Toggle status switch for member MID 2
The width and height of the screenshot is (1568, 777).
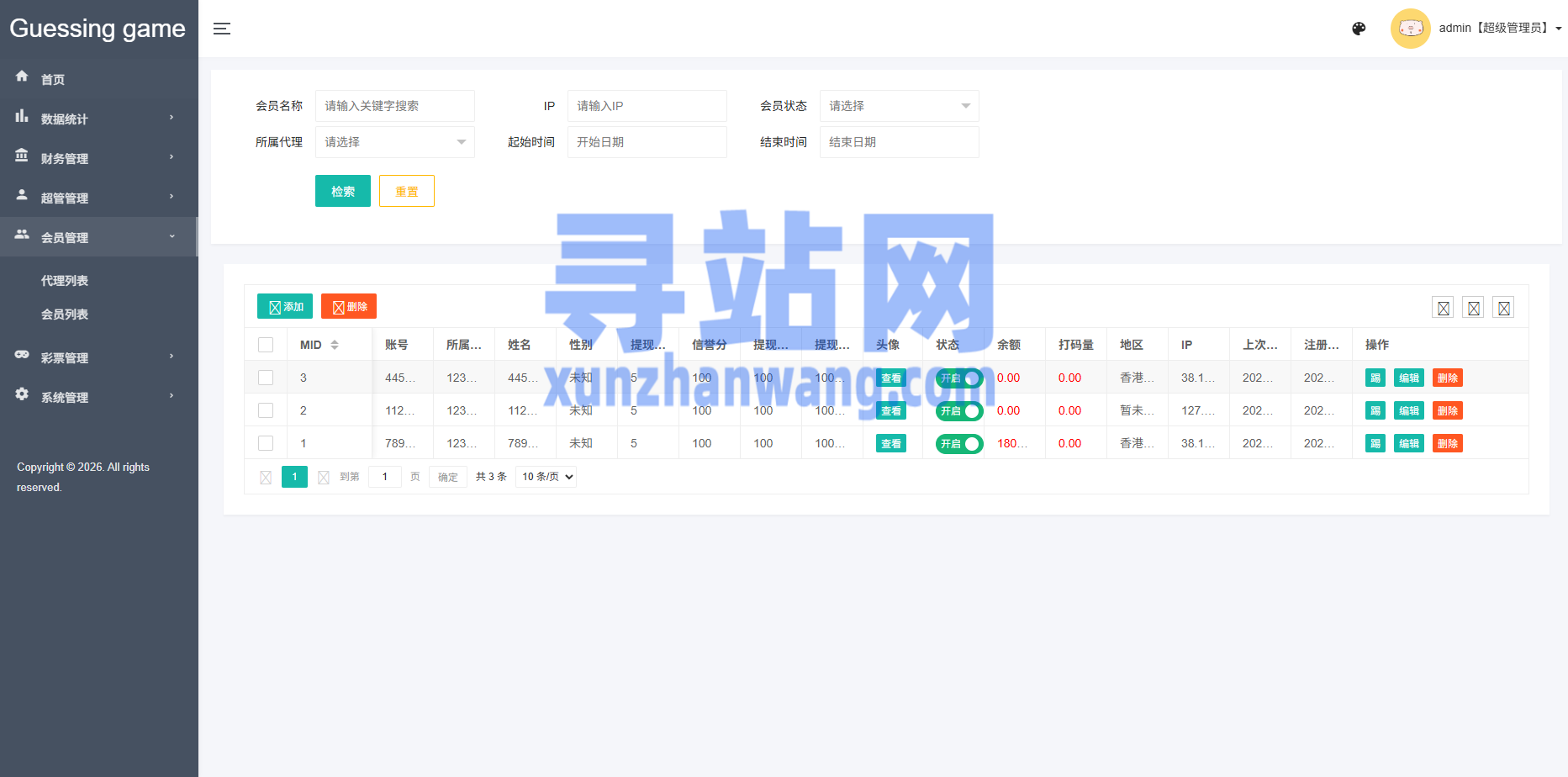[959, 411]
